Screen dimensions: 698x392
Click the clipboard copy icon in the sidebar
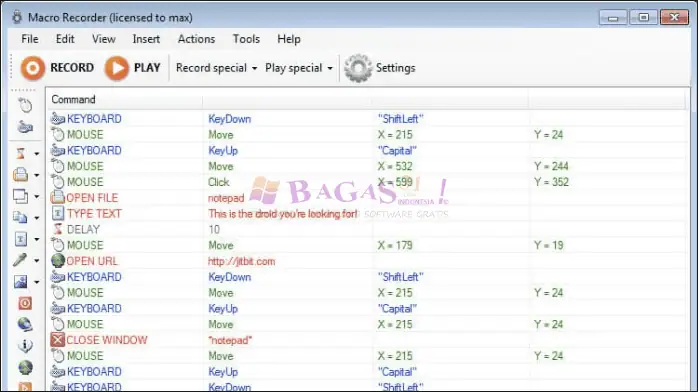coord(20,217)
